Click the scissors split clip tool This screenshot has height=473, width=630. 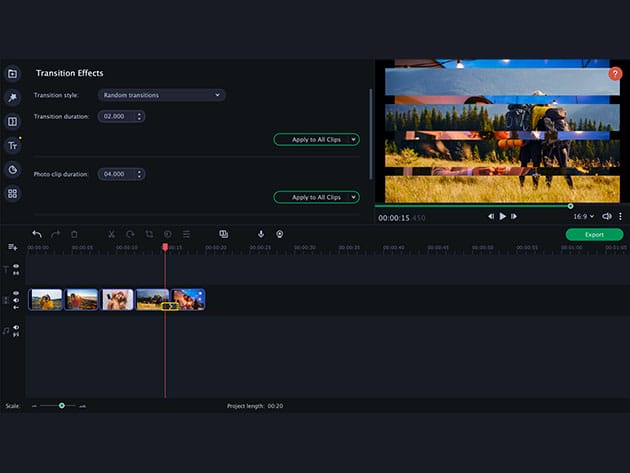pyautogui.click(x=111, y=234)
